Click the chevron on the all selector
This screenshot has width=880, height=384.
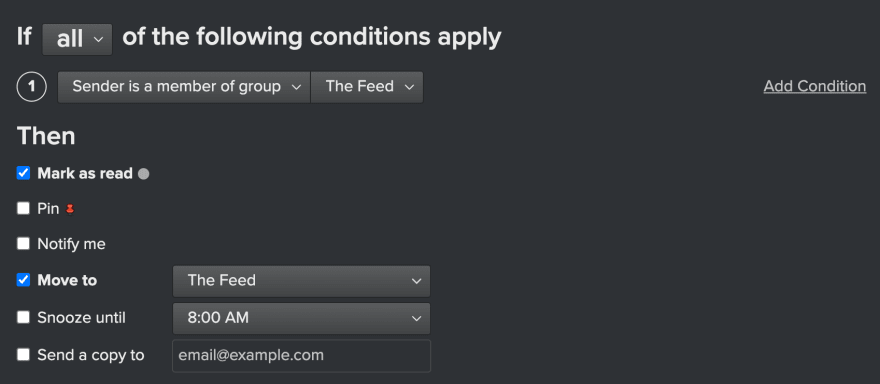[x=98, y=39]
